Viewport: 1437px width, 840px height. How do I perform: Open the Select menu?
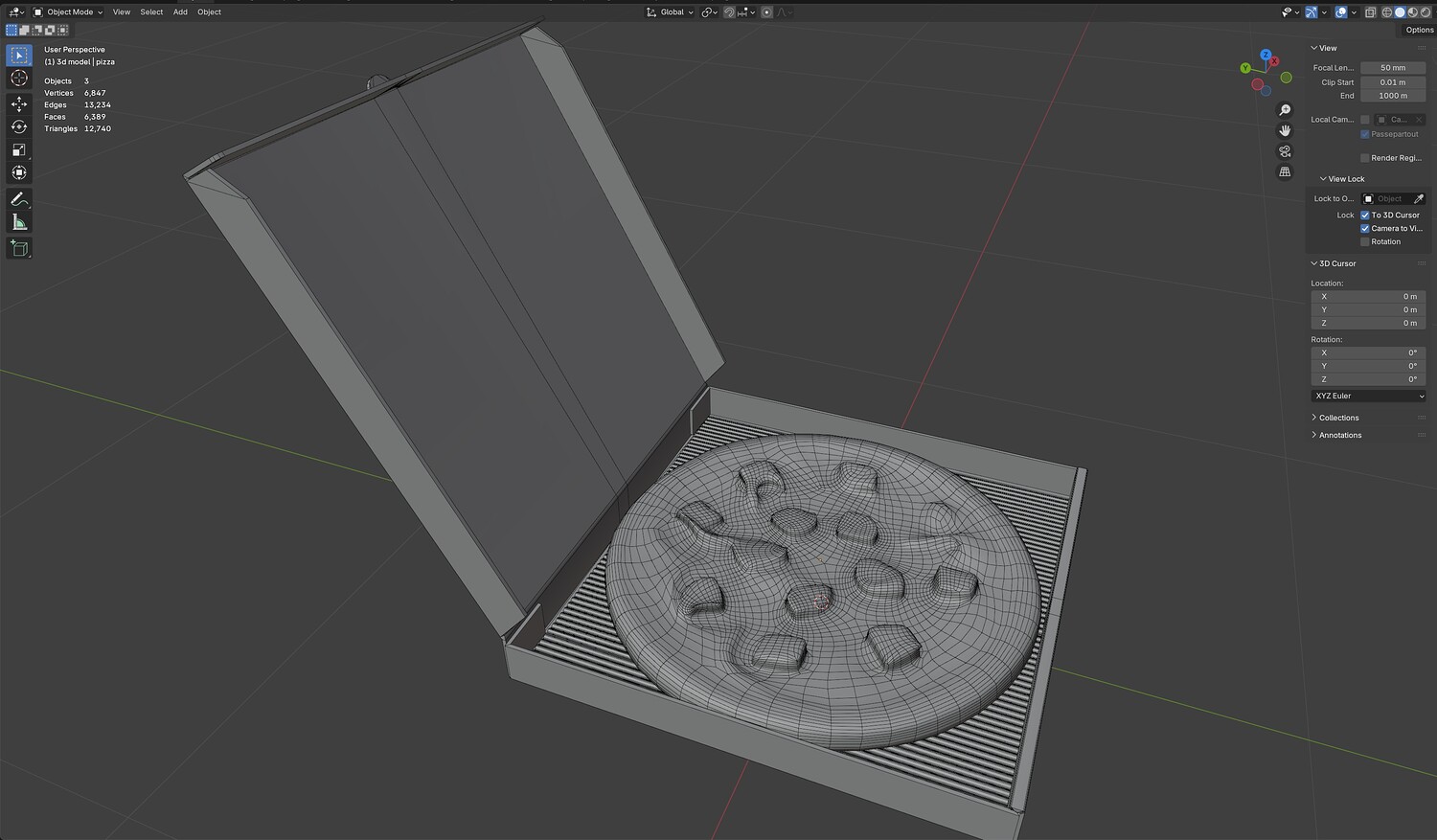point(151,12)
